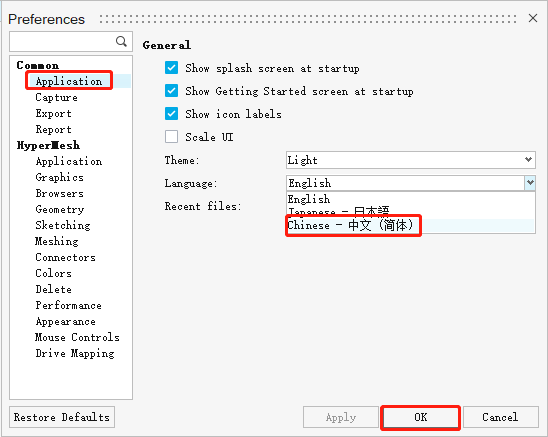Viewport: 548px width, 437px height.
Task: Click the search magnifier icon
Action: click(x=121, y=41)
